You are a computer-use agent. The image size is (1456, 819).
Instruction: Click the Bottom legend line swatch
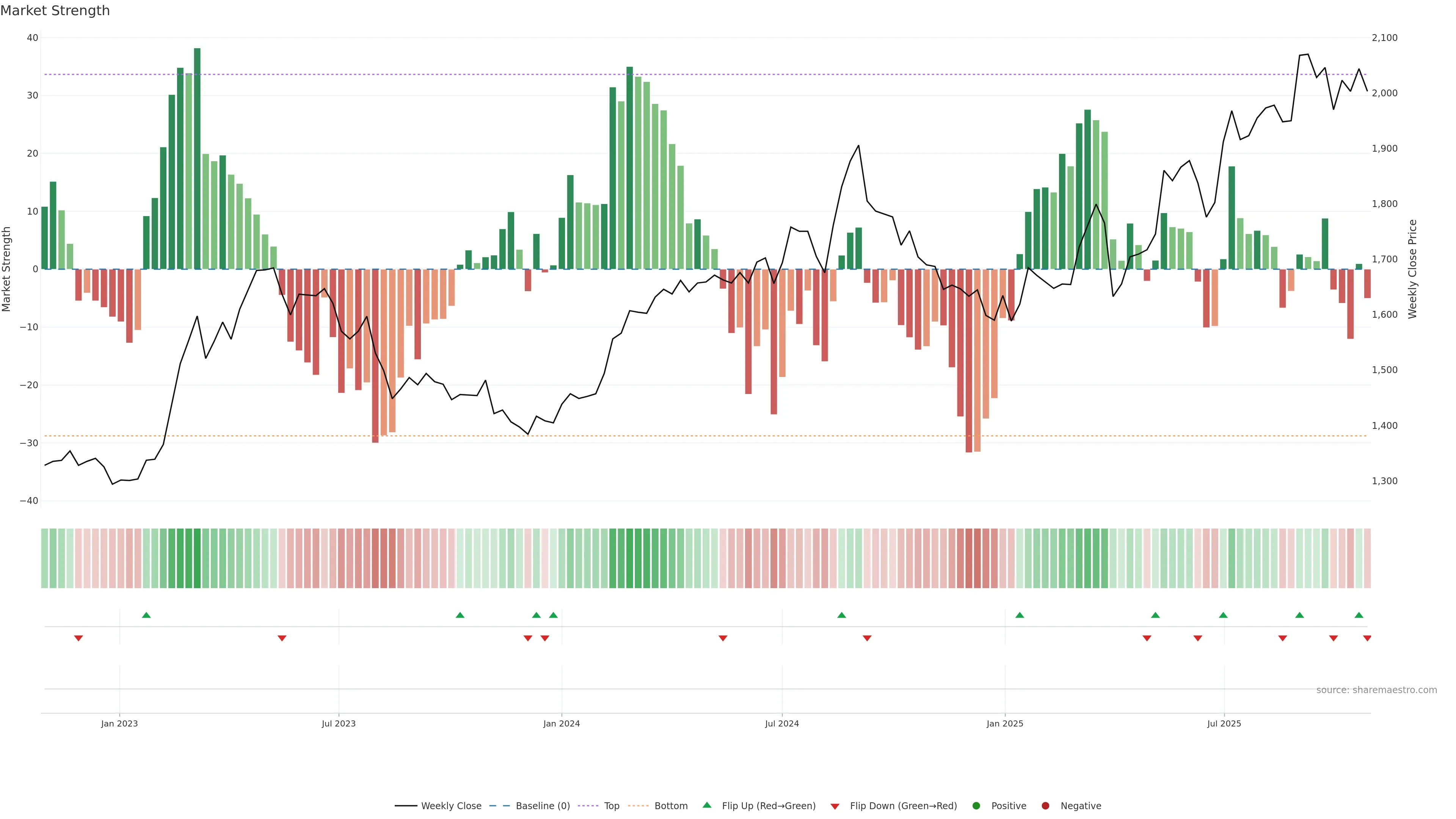(638, 806)
